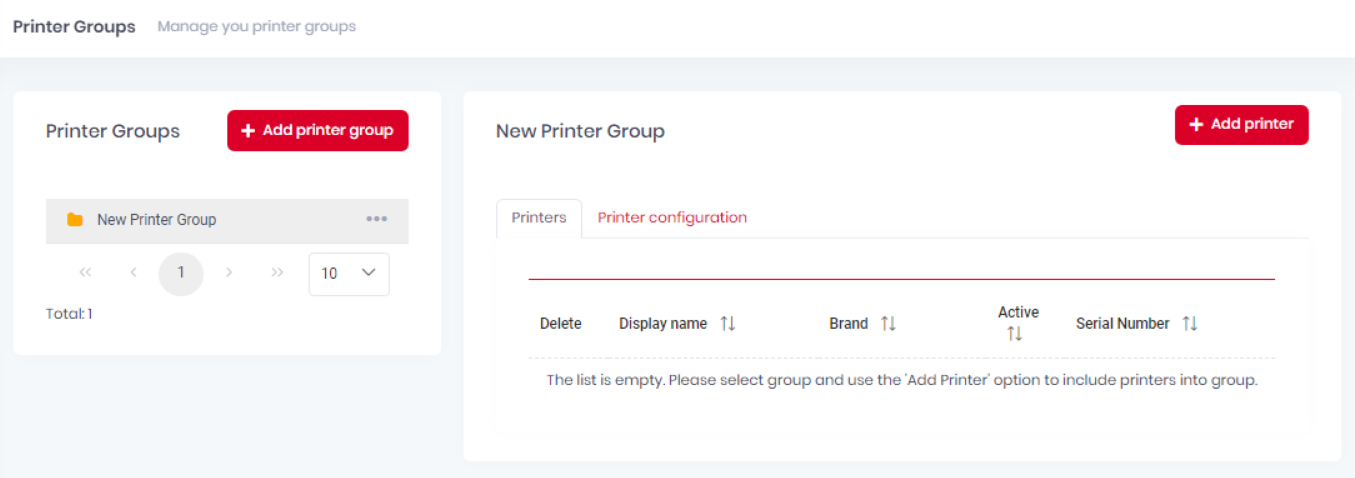1355x478 pixels.
Task: Sort by Serial Number arrows
Action: 1190,323
